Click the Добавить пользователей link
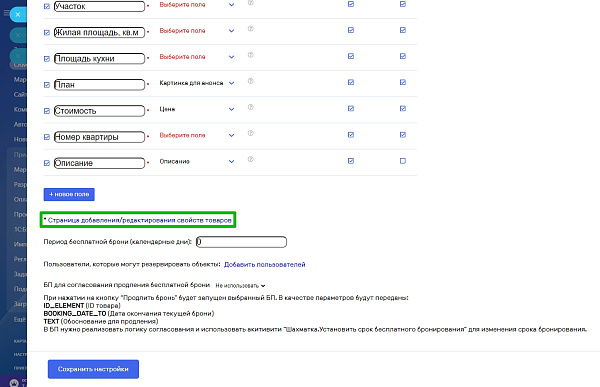Image resolution: width=600 pixels, height=387 pixels. (264, 265)
